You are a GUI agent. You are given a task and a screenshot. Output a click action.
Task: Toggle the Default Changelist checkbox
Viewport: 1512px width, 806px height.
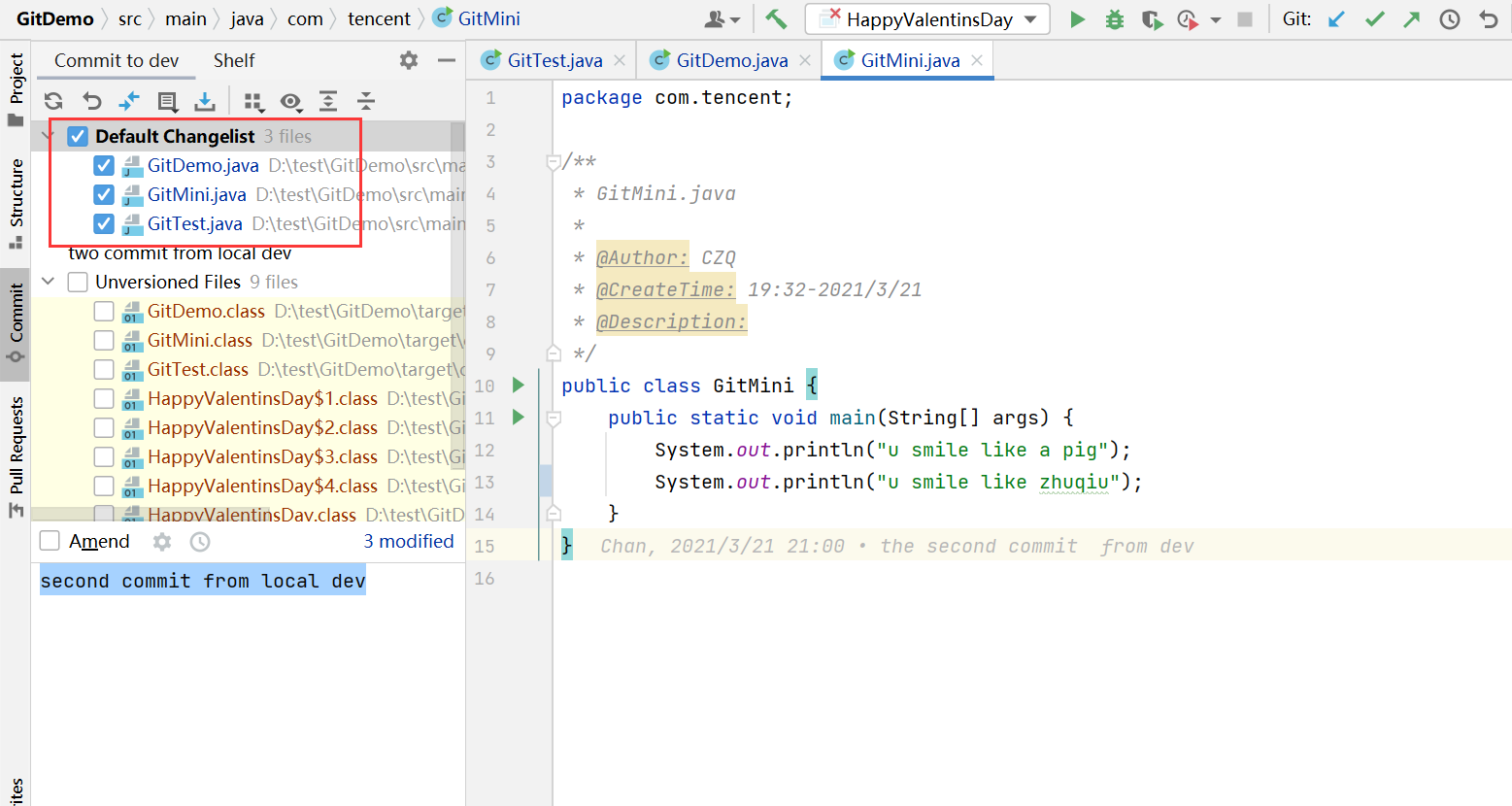point(78,136)
